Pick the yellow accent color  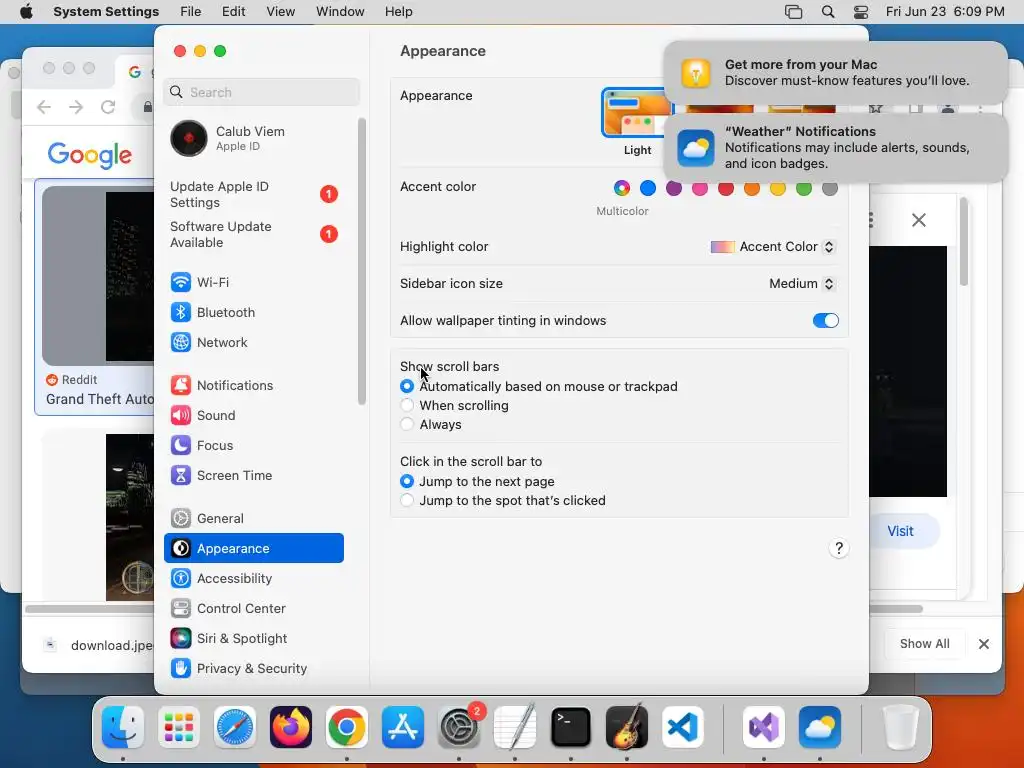(778, 189)
